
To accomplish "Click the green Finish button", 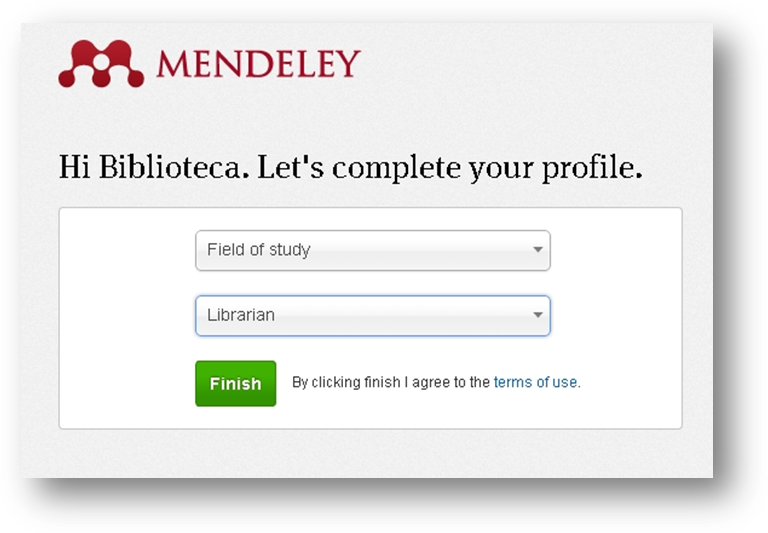I will [236, 384].
